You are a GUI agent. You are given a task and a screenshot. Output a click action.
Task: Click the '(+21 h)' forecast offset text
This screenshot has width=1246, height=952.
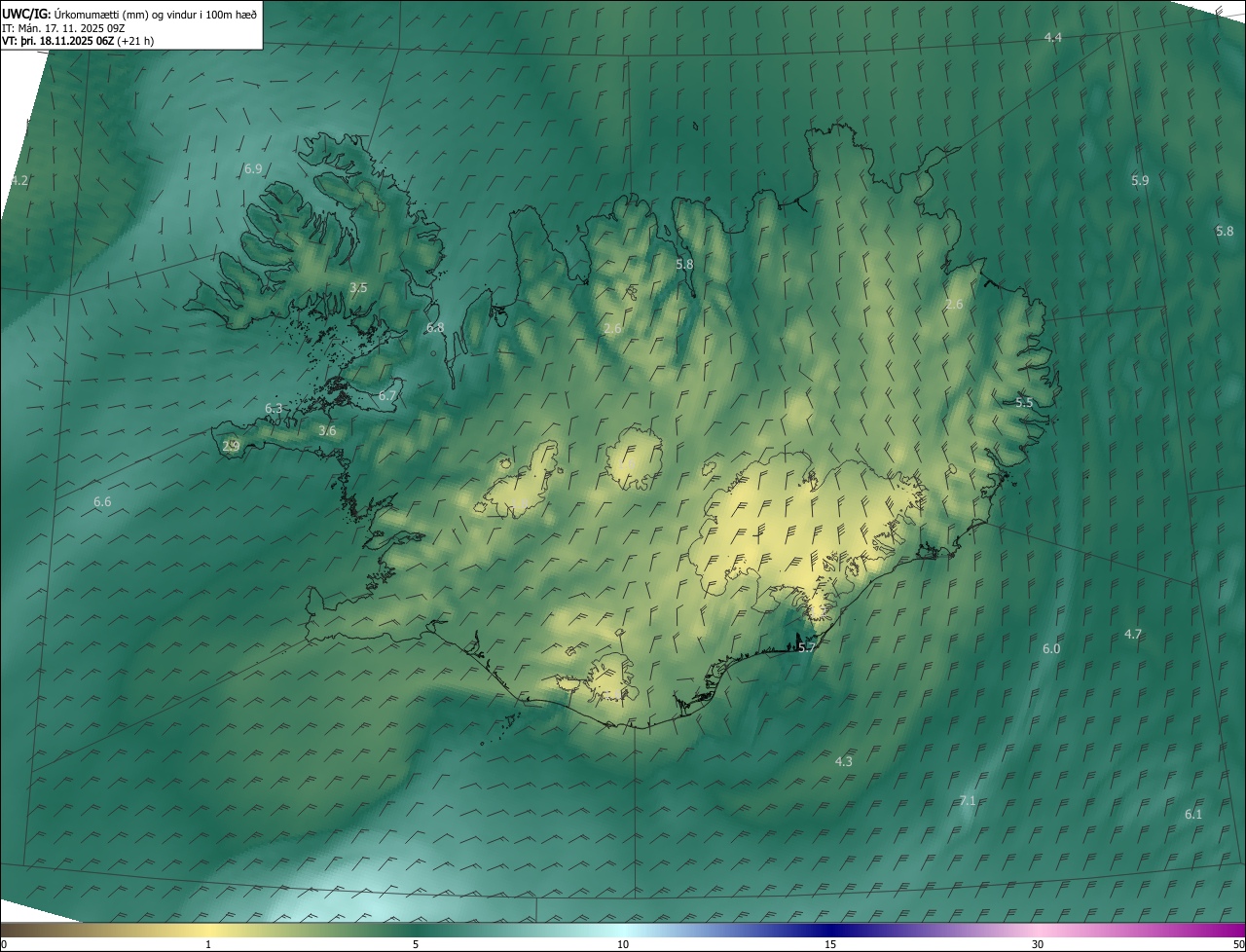(x=135, y=41)
